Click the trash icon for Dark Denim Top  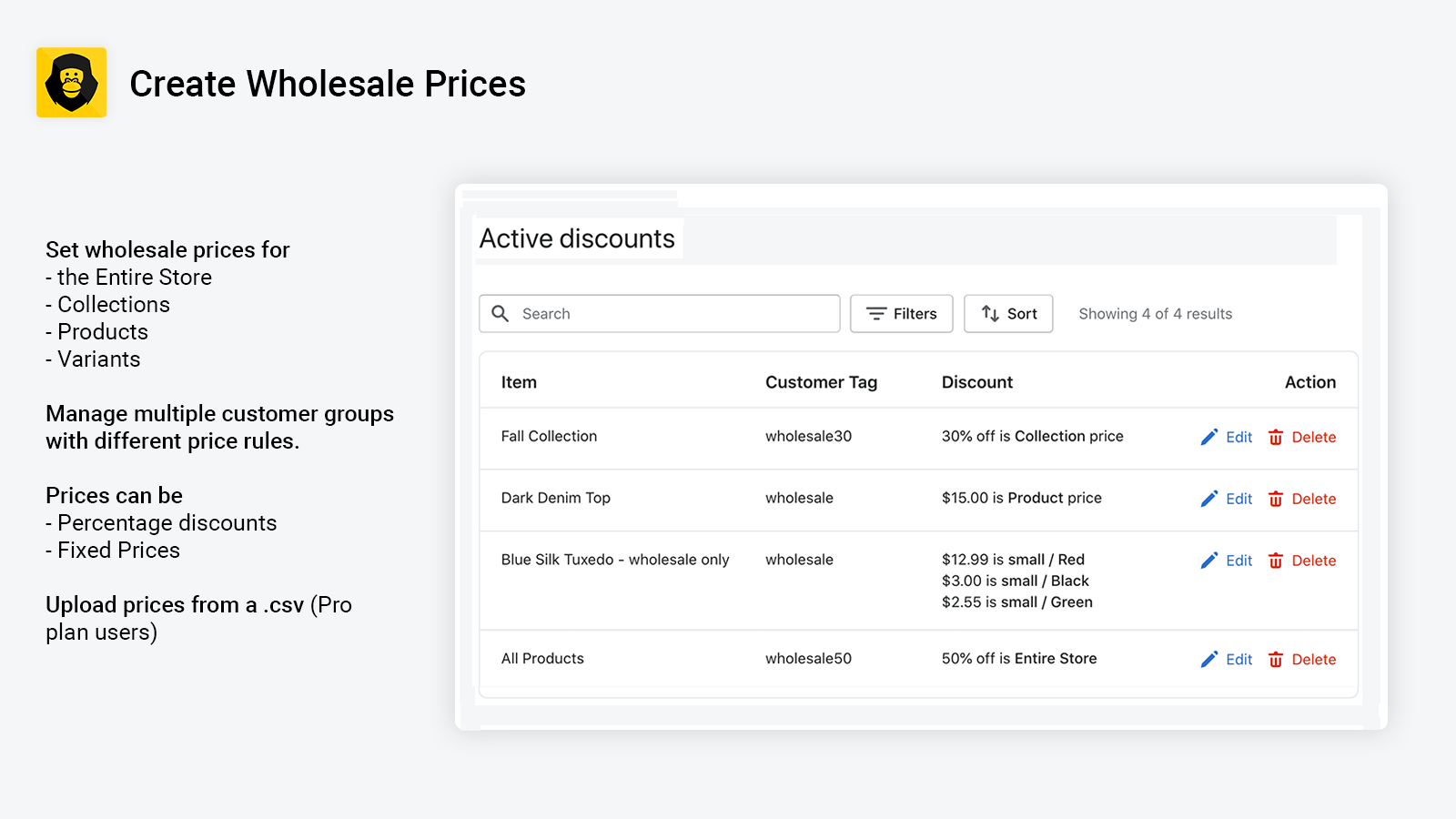1276,499
